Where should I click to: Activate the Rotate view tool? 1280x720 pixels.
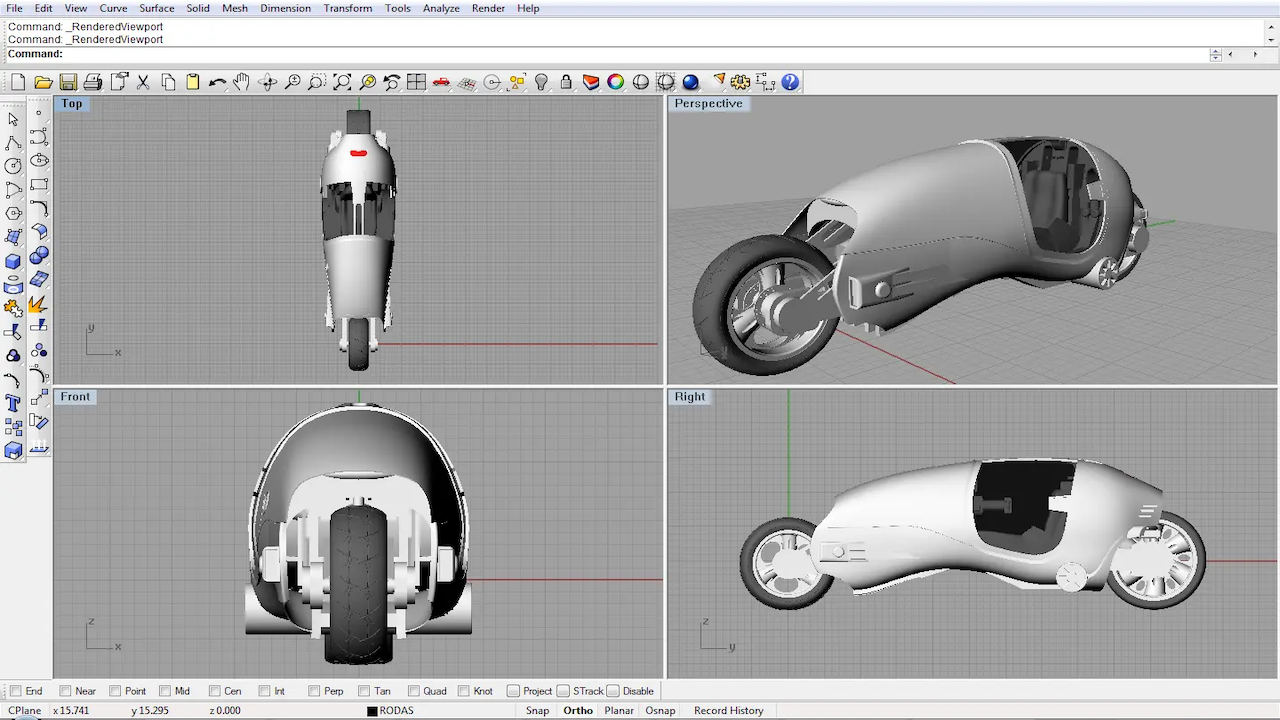coord(267,82)
